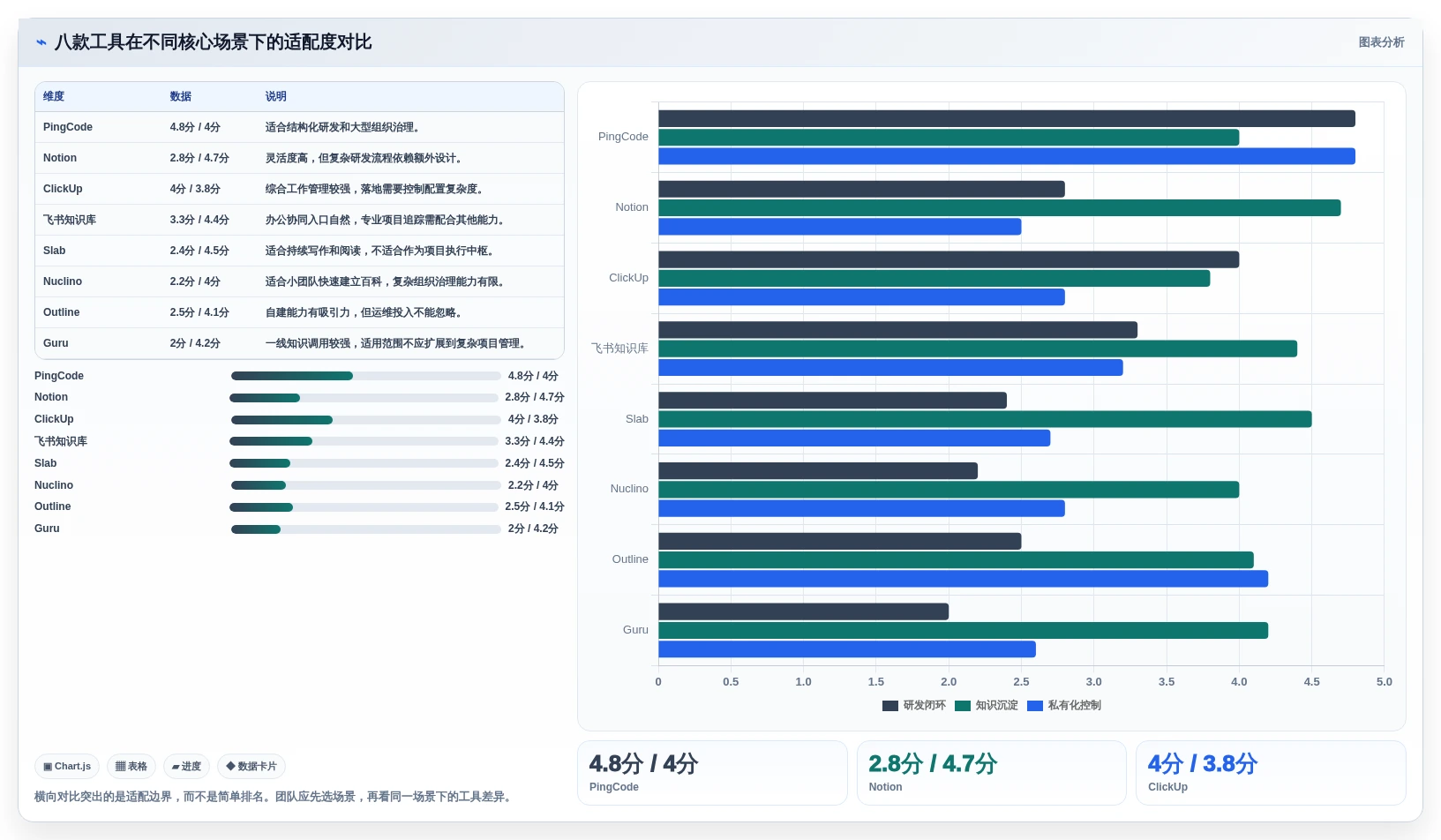Click ClickUp's blue 私有化控制 chart bar
This screenshot has width=1441, height=840.
(861, 297)
